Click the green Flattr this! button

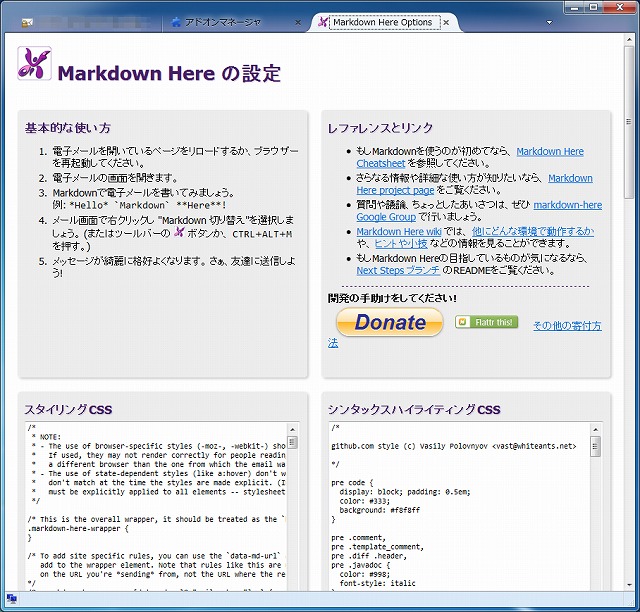(487, 322)
